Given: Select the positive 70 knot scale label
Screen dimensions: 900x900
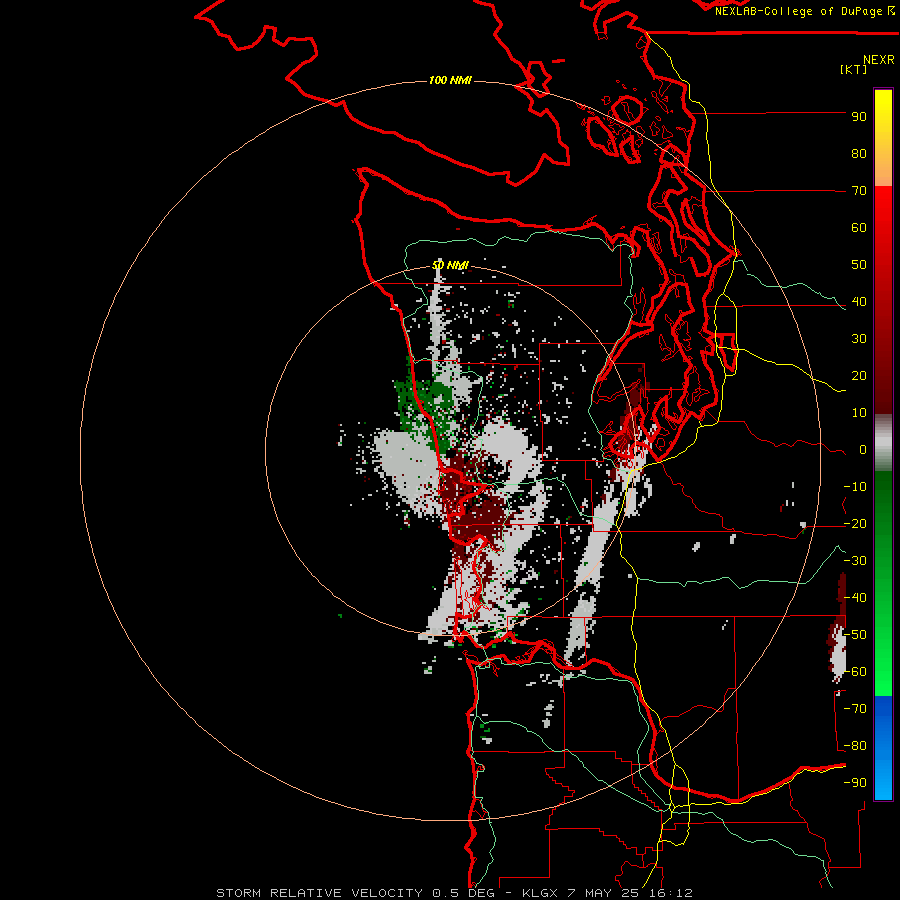Looking at the screenshot, I should 859,191.
